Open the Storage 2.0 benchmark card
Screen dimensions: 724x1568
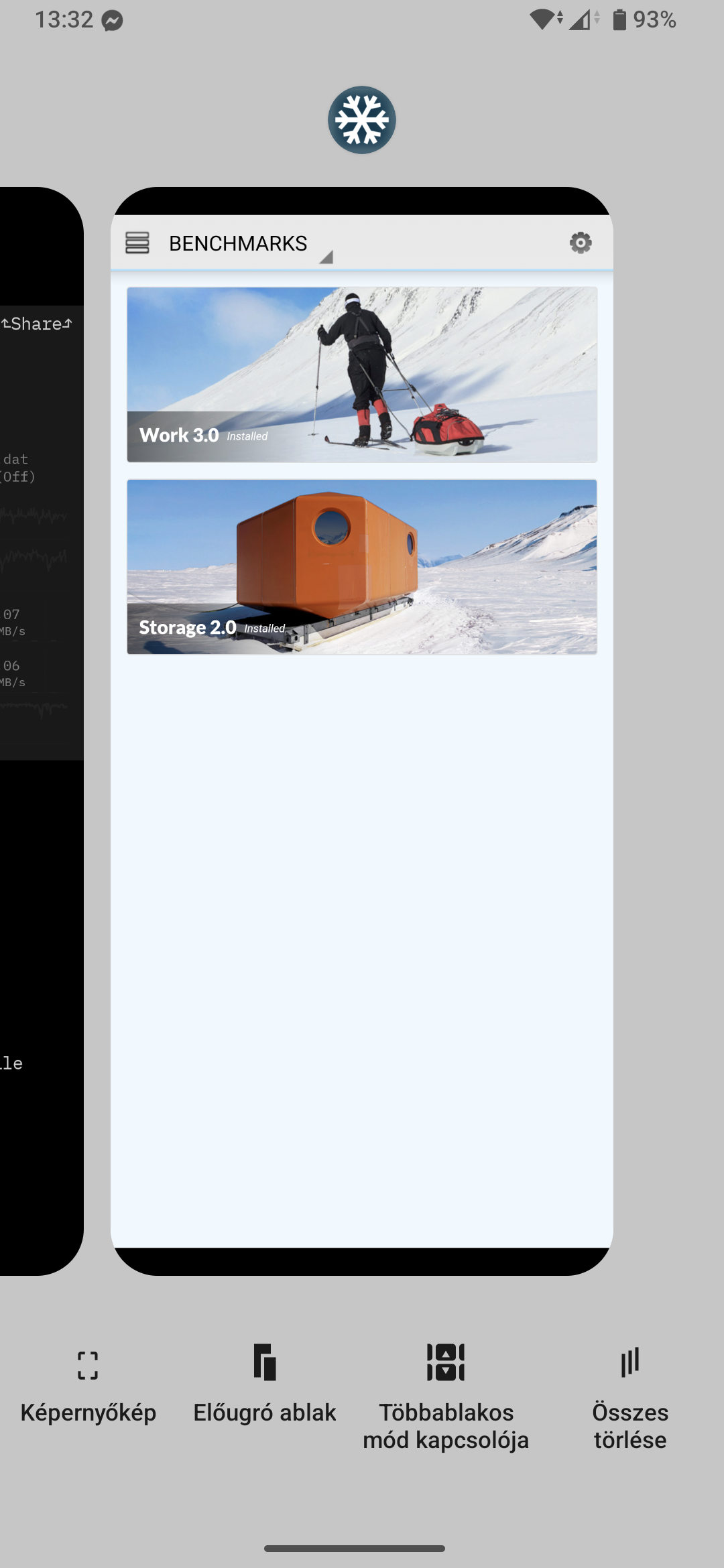362,567
